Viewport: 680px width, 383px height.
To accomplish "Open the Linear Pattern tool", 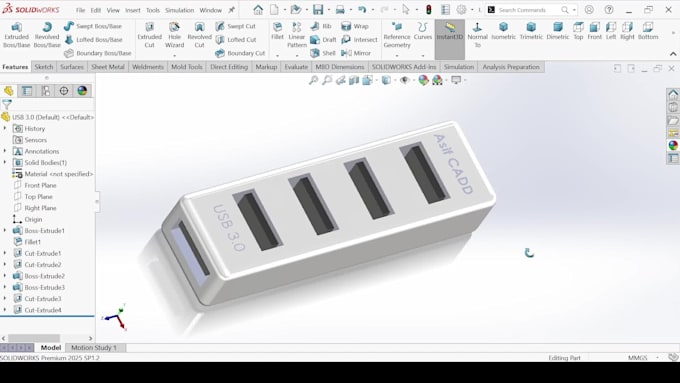I will click(x=297, y=35).
